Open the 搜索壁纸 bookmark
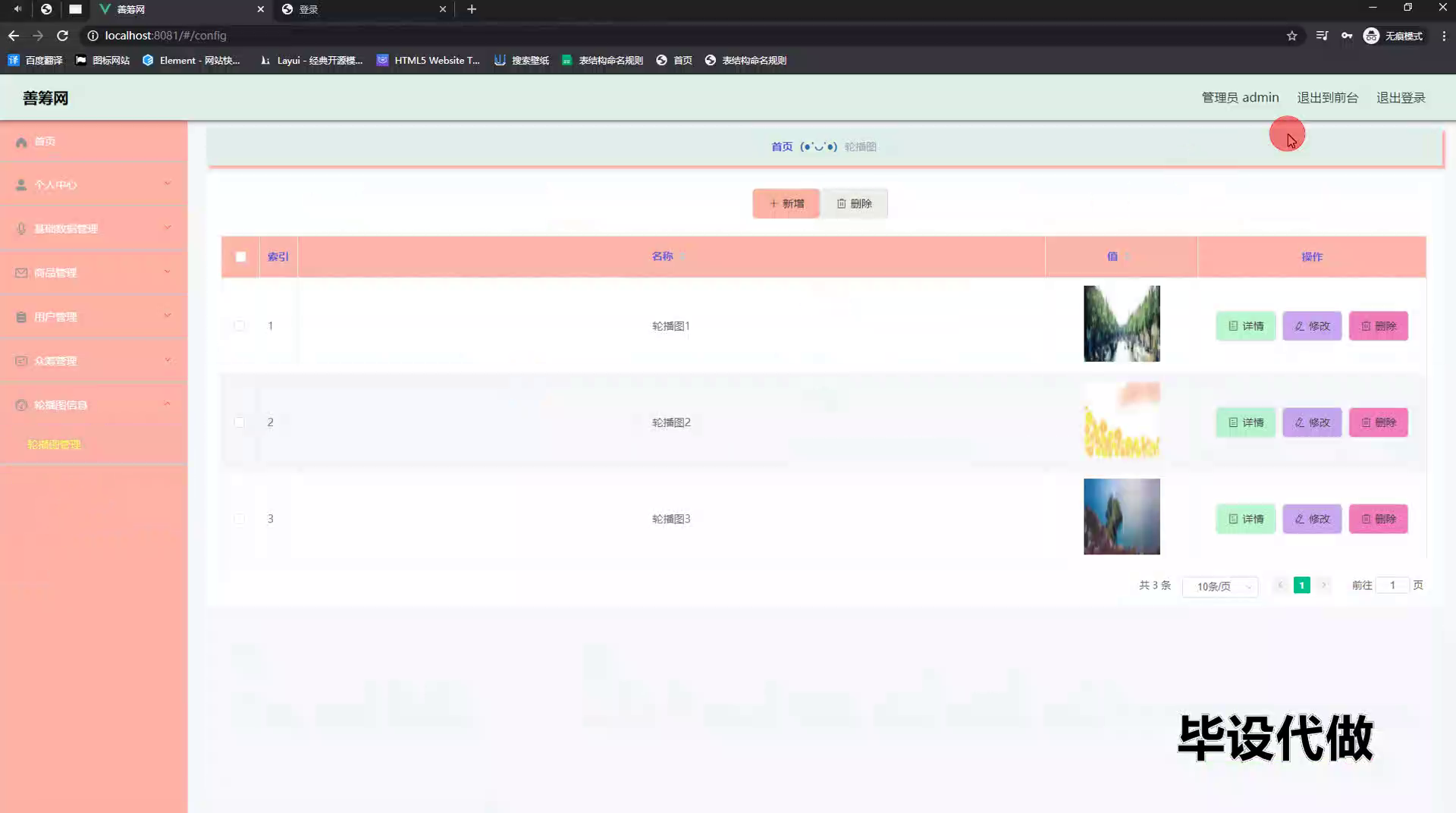The width and height of the screenshot is (1456, 813). pos(522,61)
